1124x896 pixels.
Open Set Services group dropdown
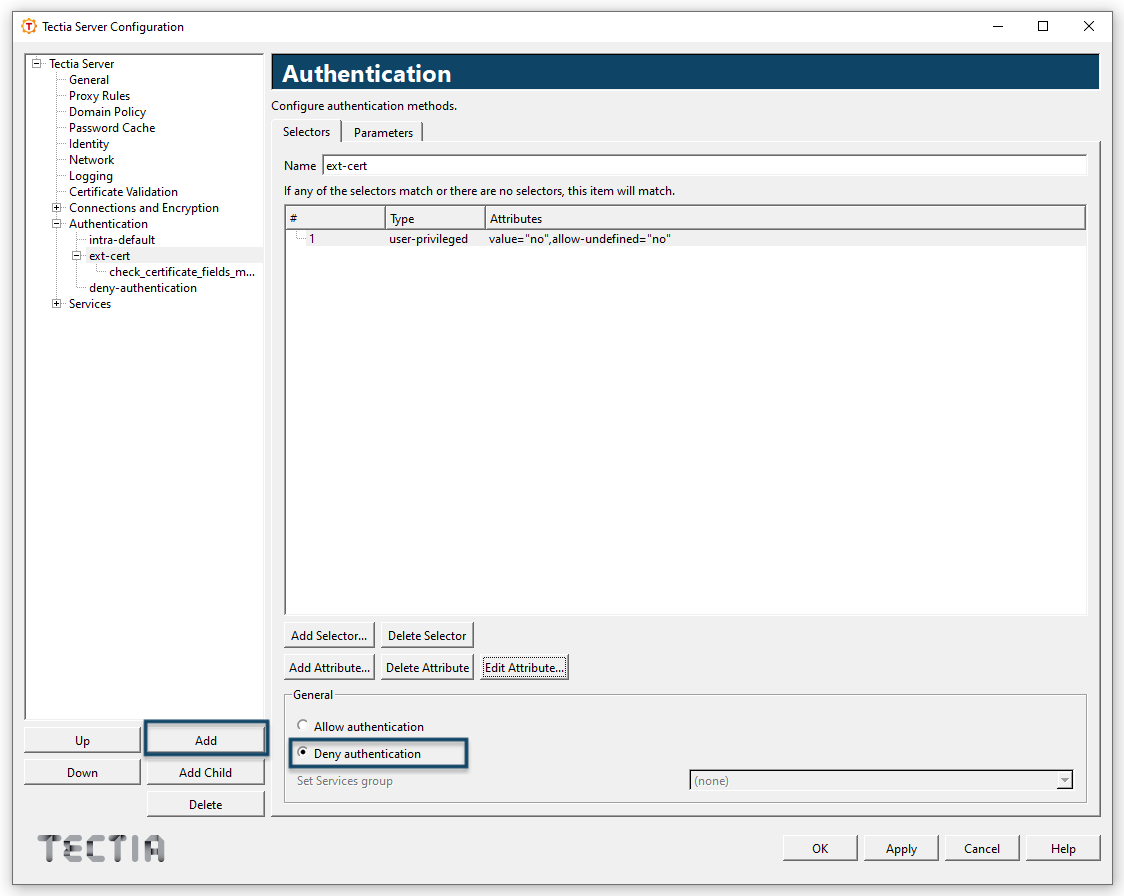click(x=1065, y=781)
